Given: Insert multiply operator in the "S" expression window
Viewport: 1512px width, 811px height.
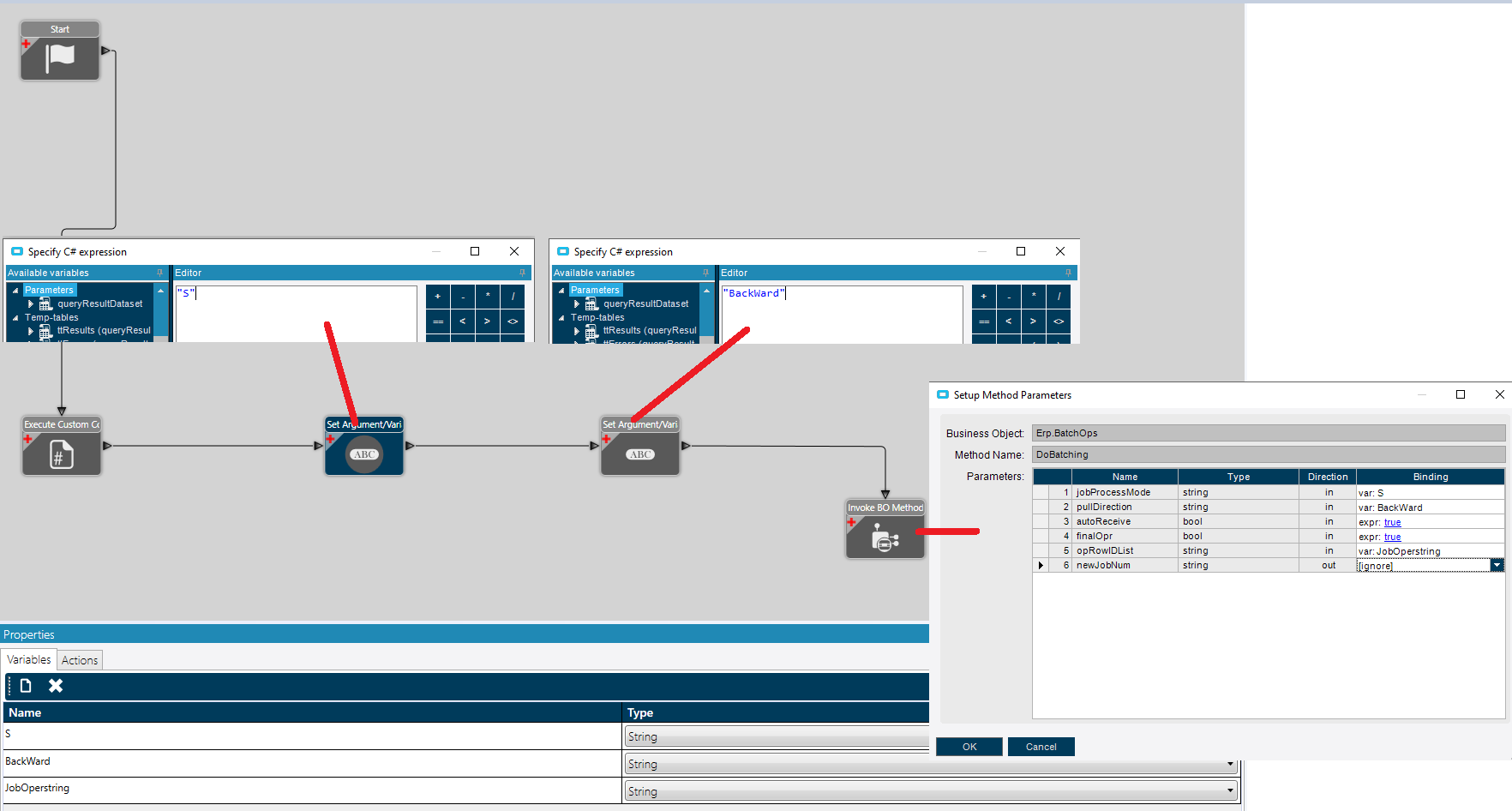Looking at the screenshot, I should click(488, 297).
